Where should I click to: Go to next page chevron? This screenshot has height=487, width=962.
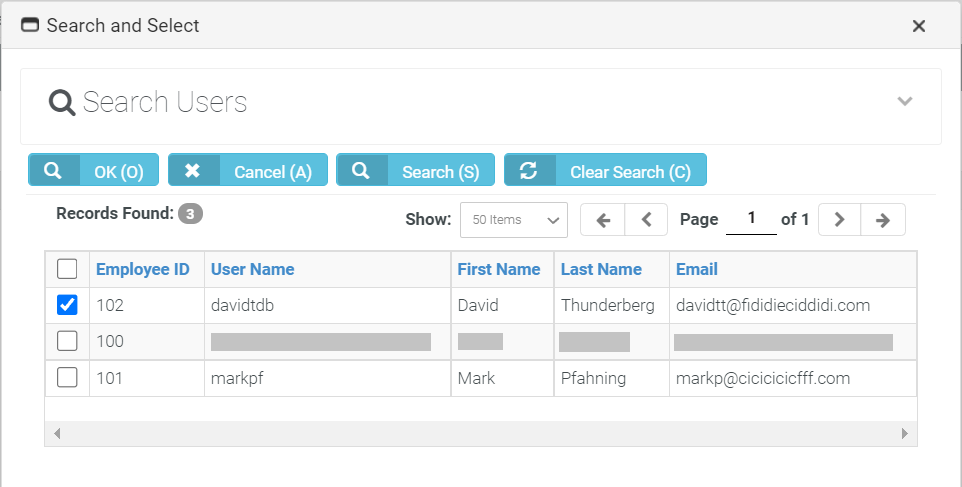839,220
